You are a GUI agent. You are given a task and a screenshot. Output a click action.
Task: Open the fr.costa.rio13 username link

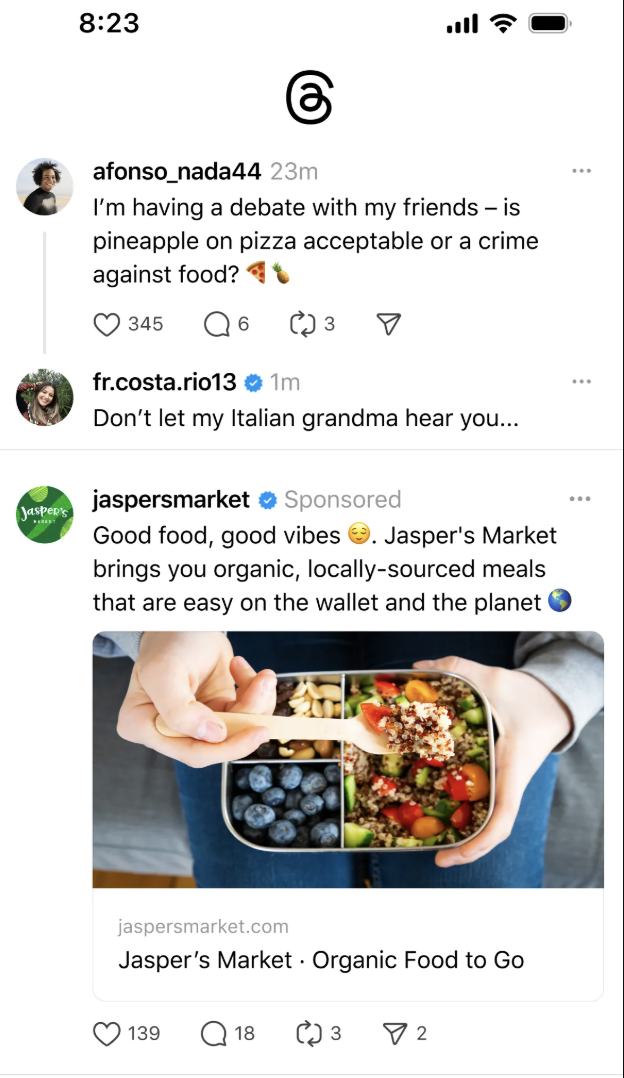(x=164, y=382)
